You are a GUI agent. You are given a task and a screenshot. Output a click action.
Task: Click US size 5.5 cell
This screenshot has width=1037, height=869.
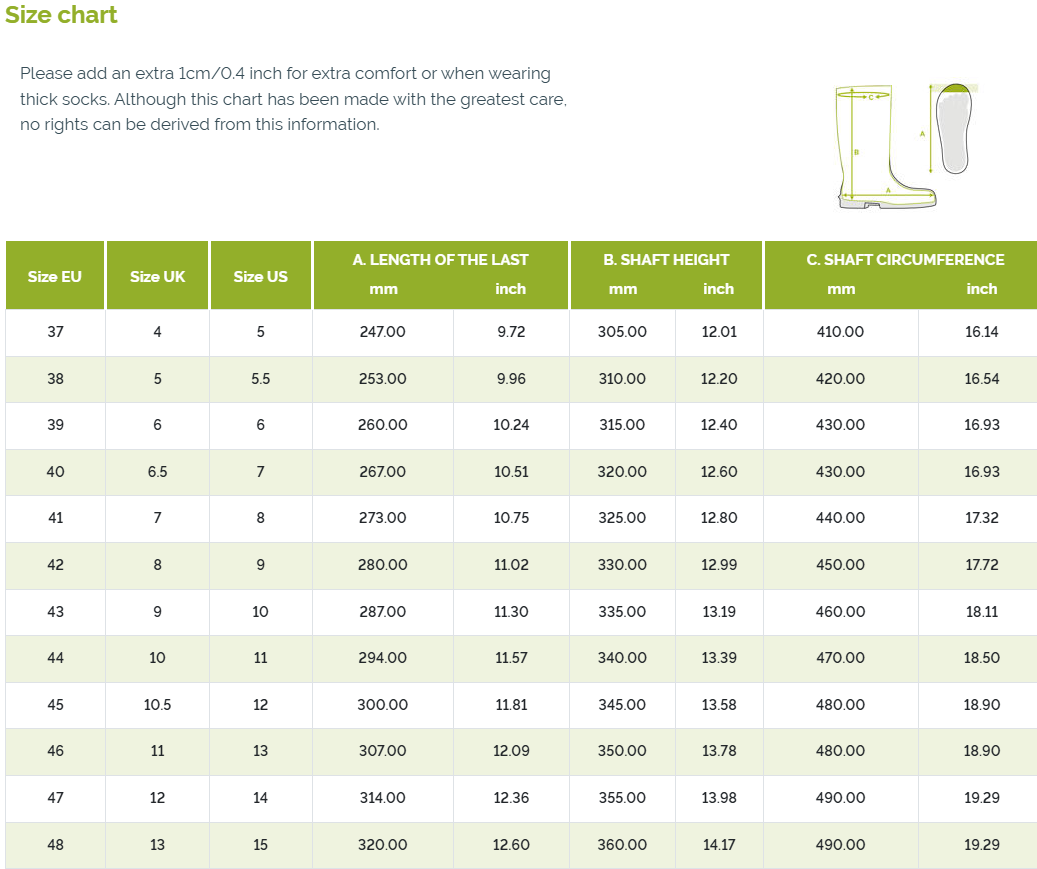[x=261, y=379]
